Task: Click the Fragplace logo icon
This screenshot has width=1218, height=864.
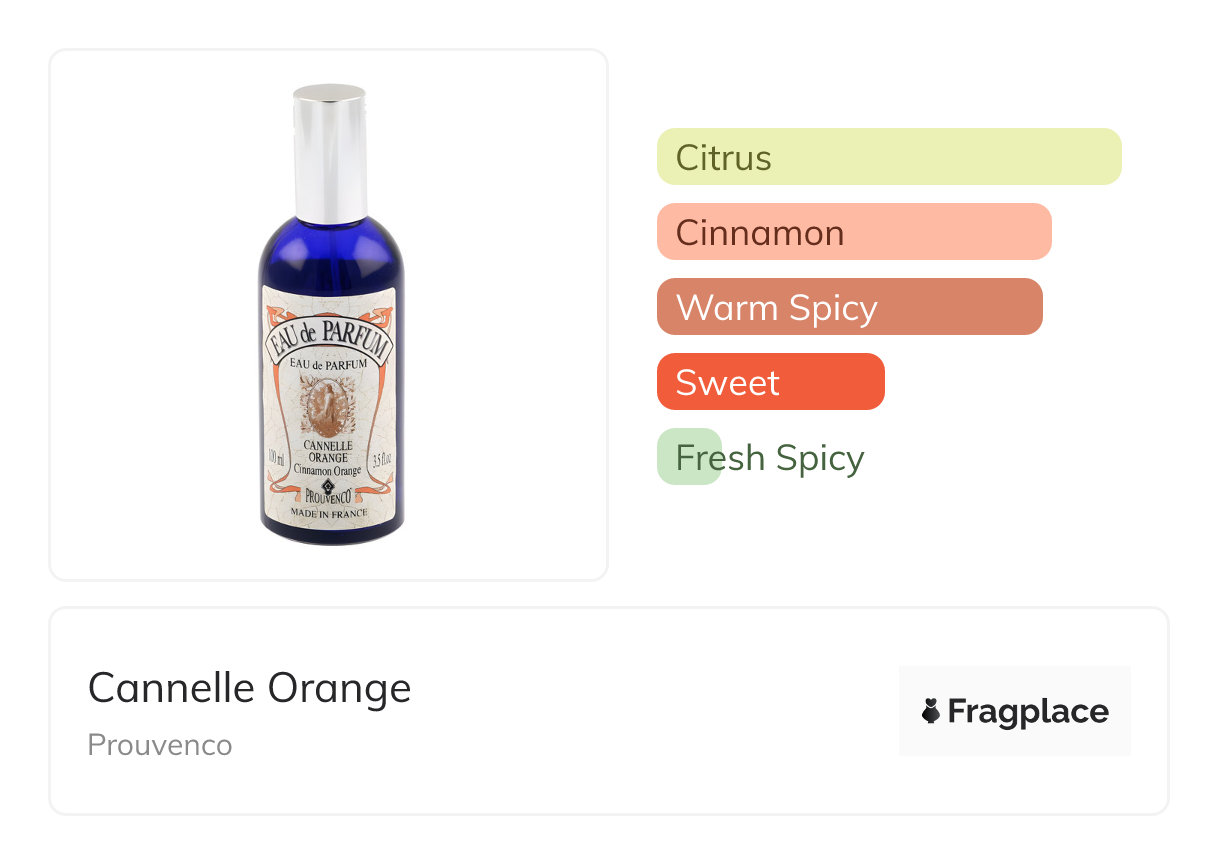Action: 931,712
